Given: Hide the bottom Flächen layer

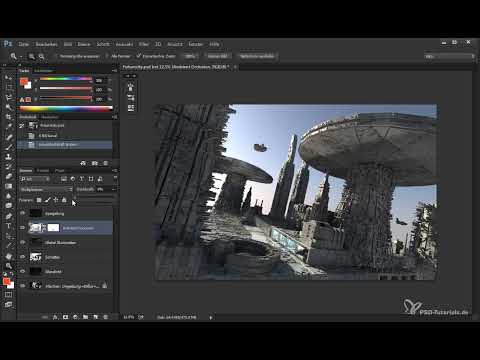Looking at the screenshot, I should click(23, 286).
